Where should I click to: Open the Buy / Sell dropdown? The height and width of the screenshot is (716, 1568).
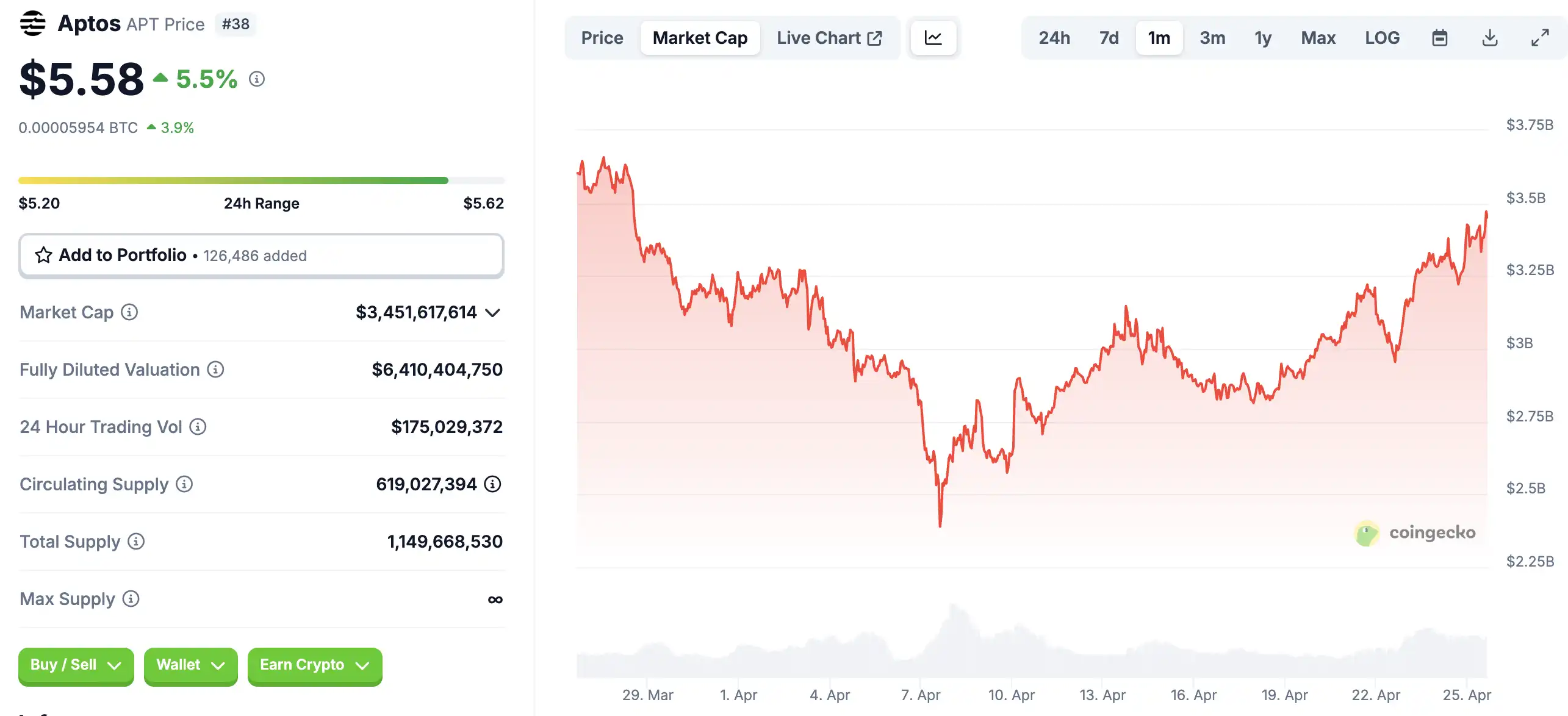click(76, 665)
